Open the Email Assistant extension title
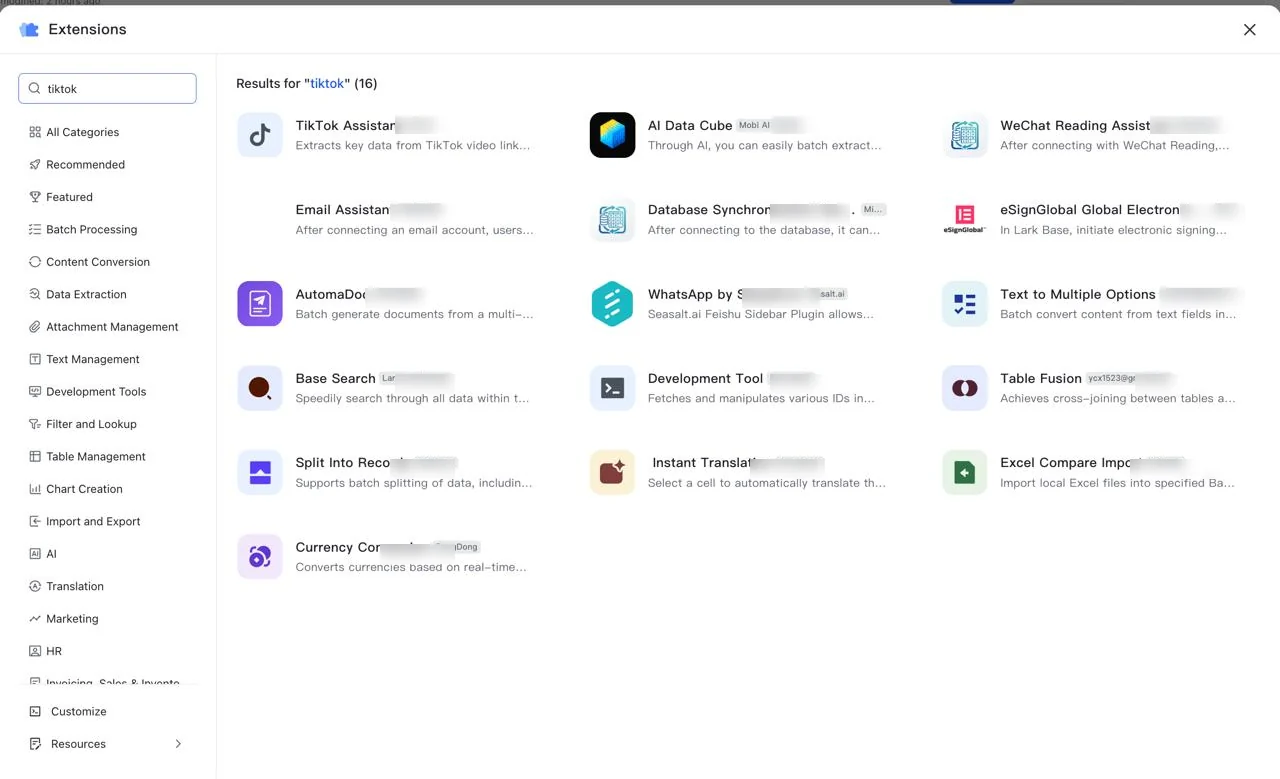 (x=343, y=210)
